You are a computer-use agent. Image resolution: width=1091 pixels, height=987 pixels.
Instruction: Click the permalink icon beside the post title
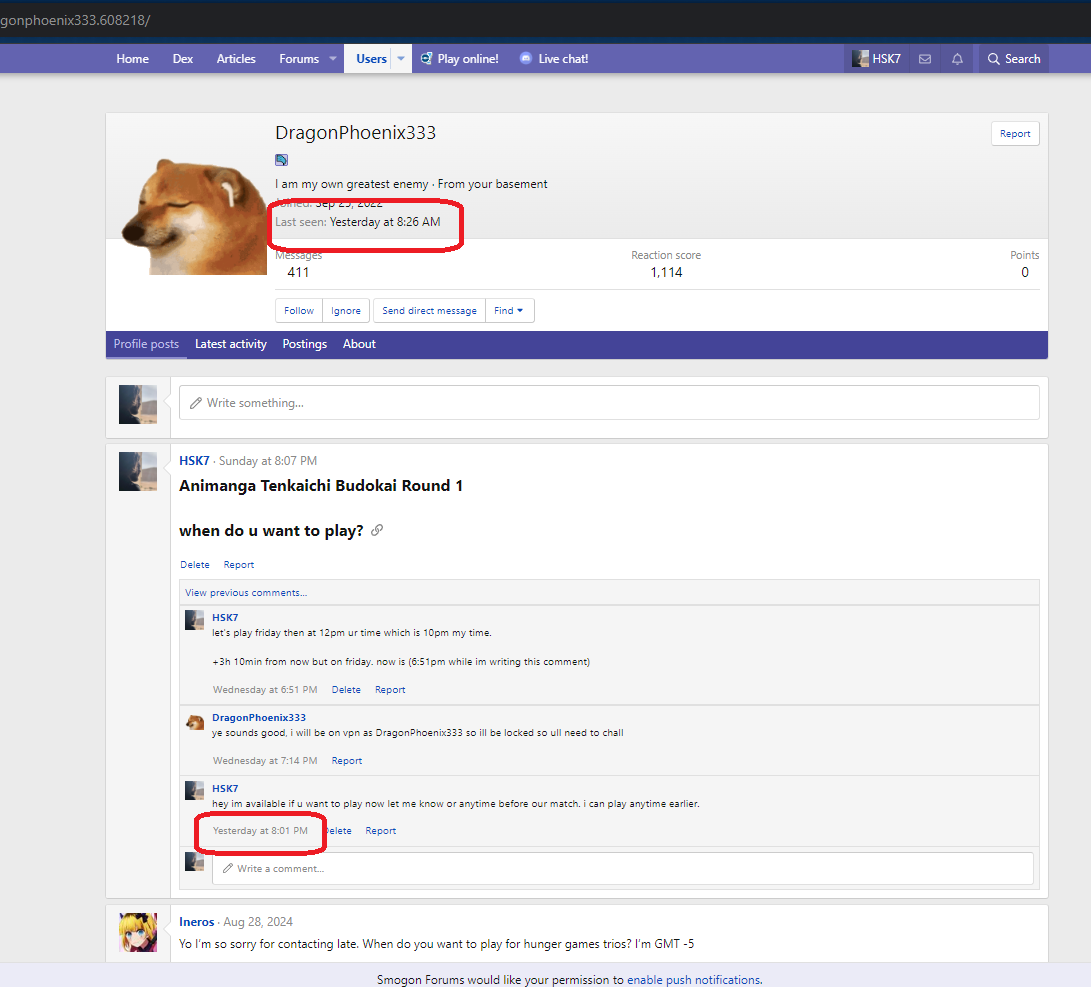click(x=377, y=531)
